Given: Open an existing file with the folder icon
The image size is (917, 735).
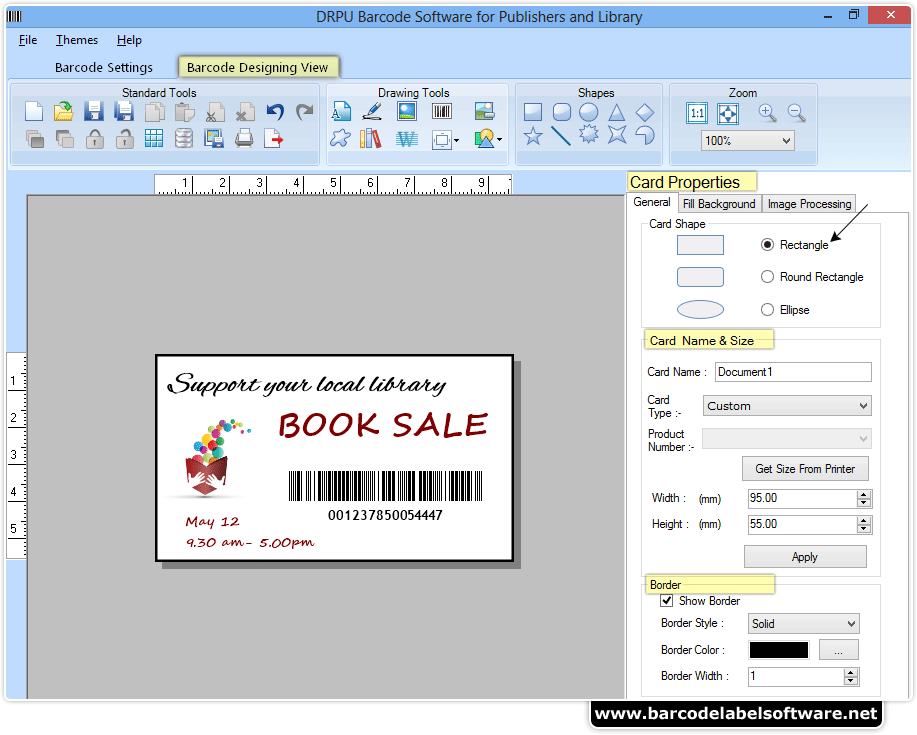Looking at the screenshot, I should [64, 111].
